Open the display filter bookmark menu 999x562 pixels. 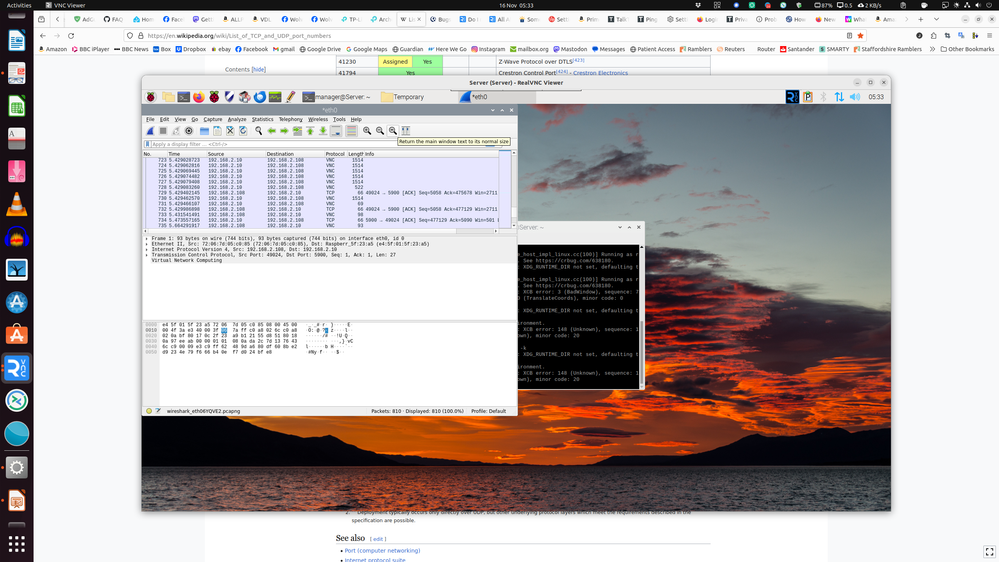(x=147, y=144)
